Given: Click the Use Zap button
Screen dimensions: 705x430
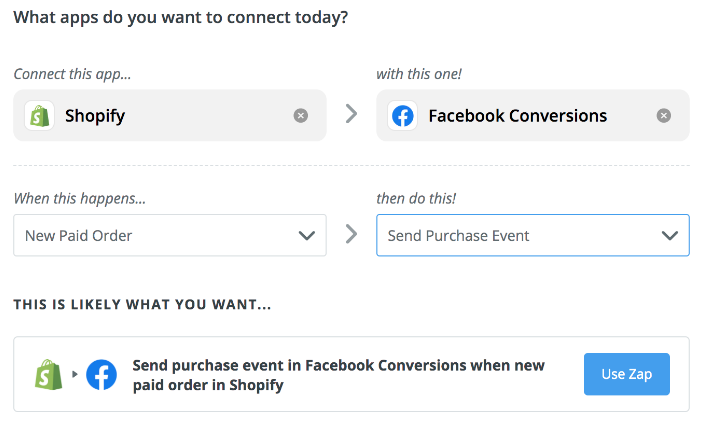Looking at the screenshot, I should pos(627,374).
